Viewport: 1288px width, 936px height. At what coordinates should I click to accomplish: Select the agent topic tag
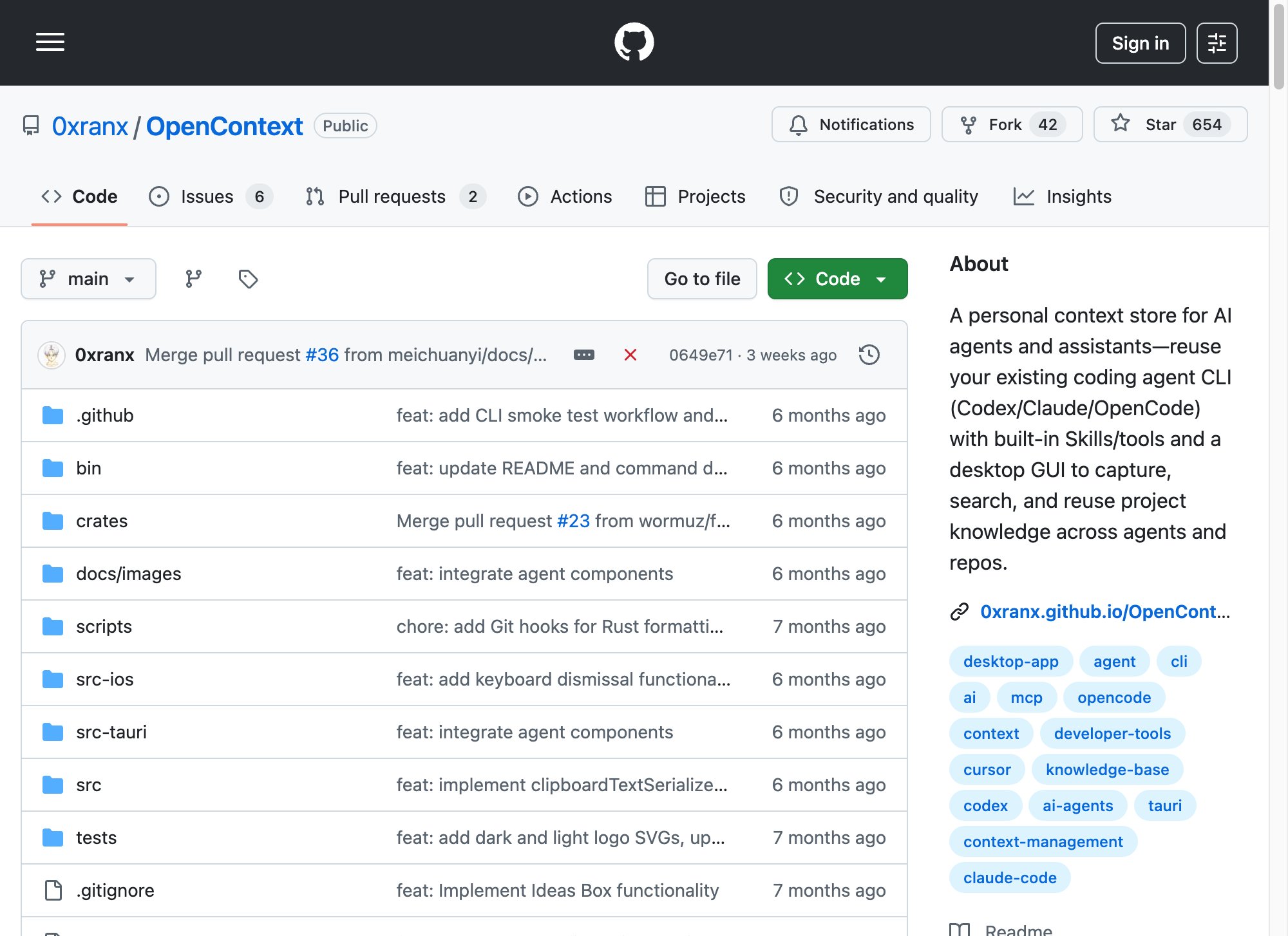pos(1114,661)
